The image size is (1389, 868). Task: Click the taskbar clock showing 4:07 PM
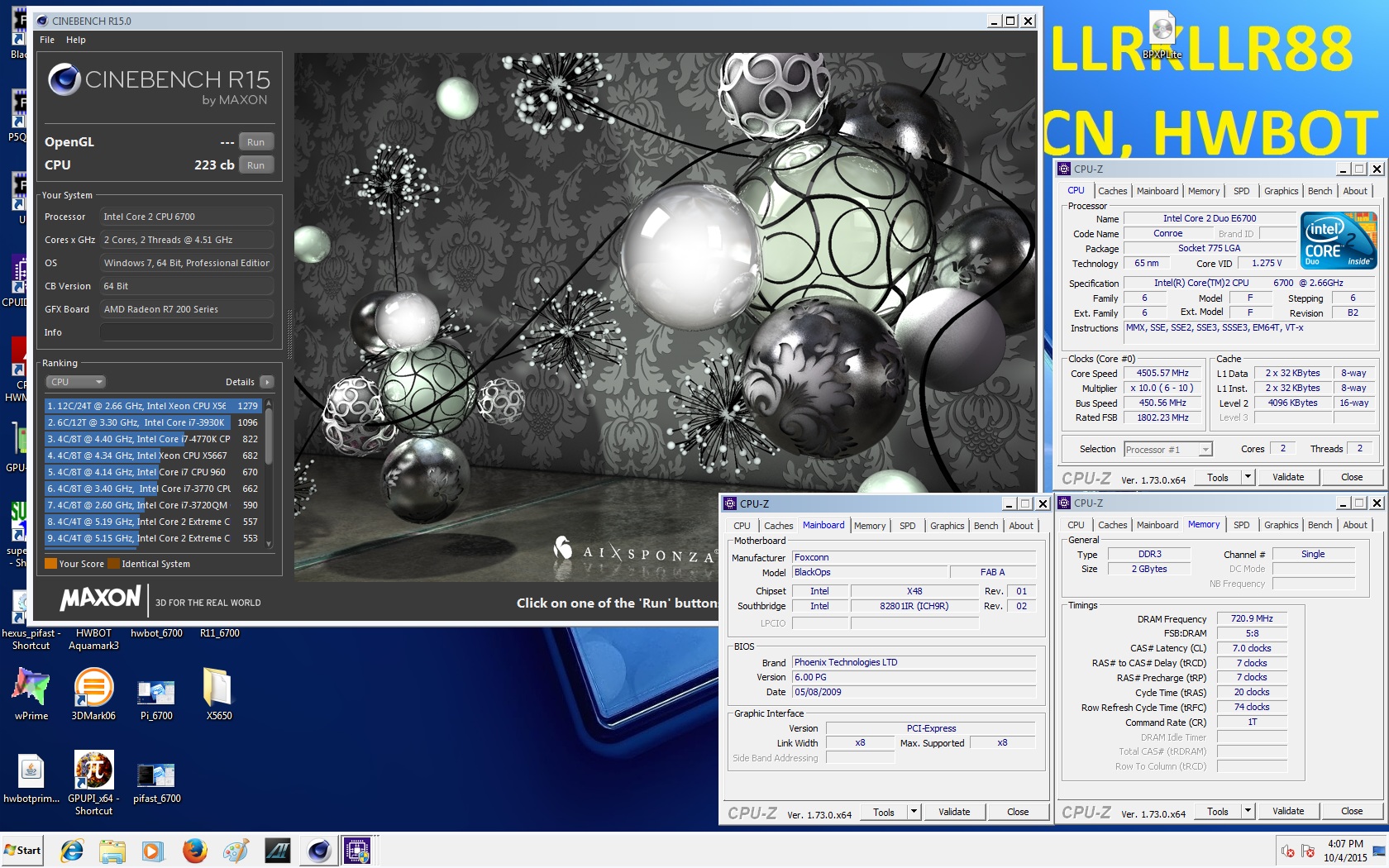point(1345,851)
